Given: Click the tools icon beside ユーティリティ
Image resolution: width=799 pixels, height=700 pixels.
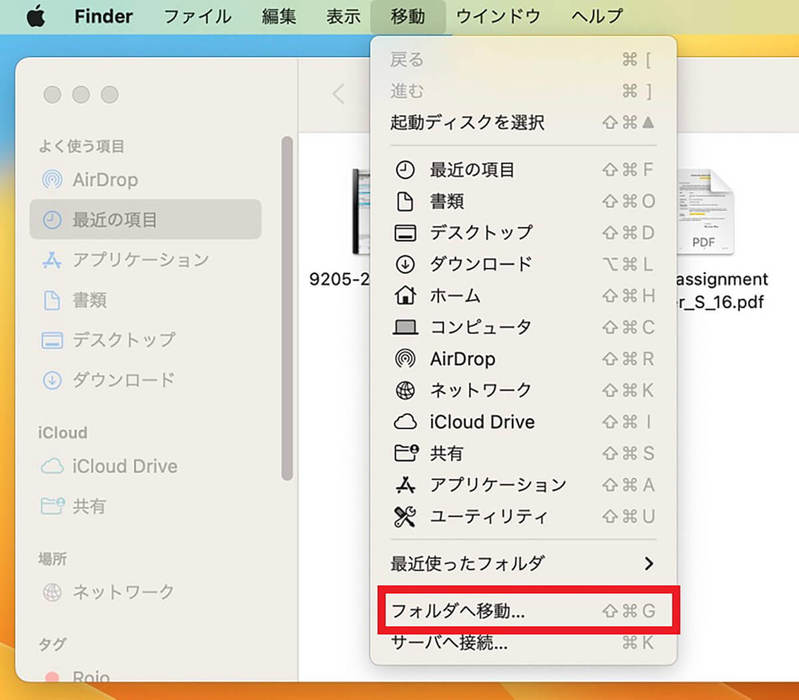Looking at the screenshot, I should pos(405,516).
